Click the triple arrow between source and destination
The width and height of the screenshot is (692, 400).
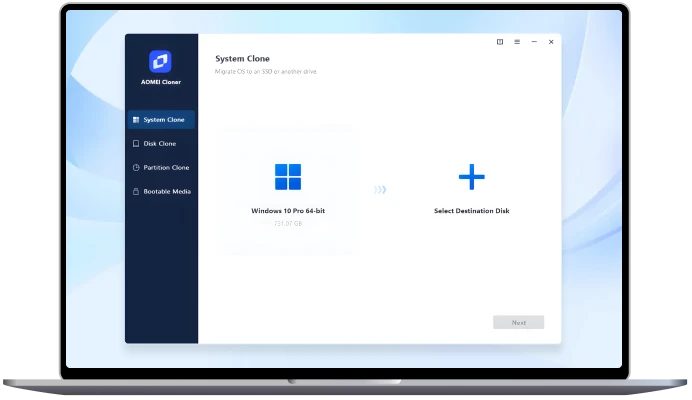pos(380,189)
